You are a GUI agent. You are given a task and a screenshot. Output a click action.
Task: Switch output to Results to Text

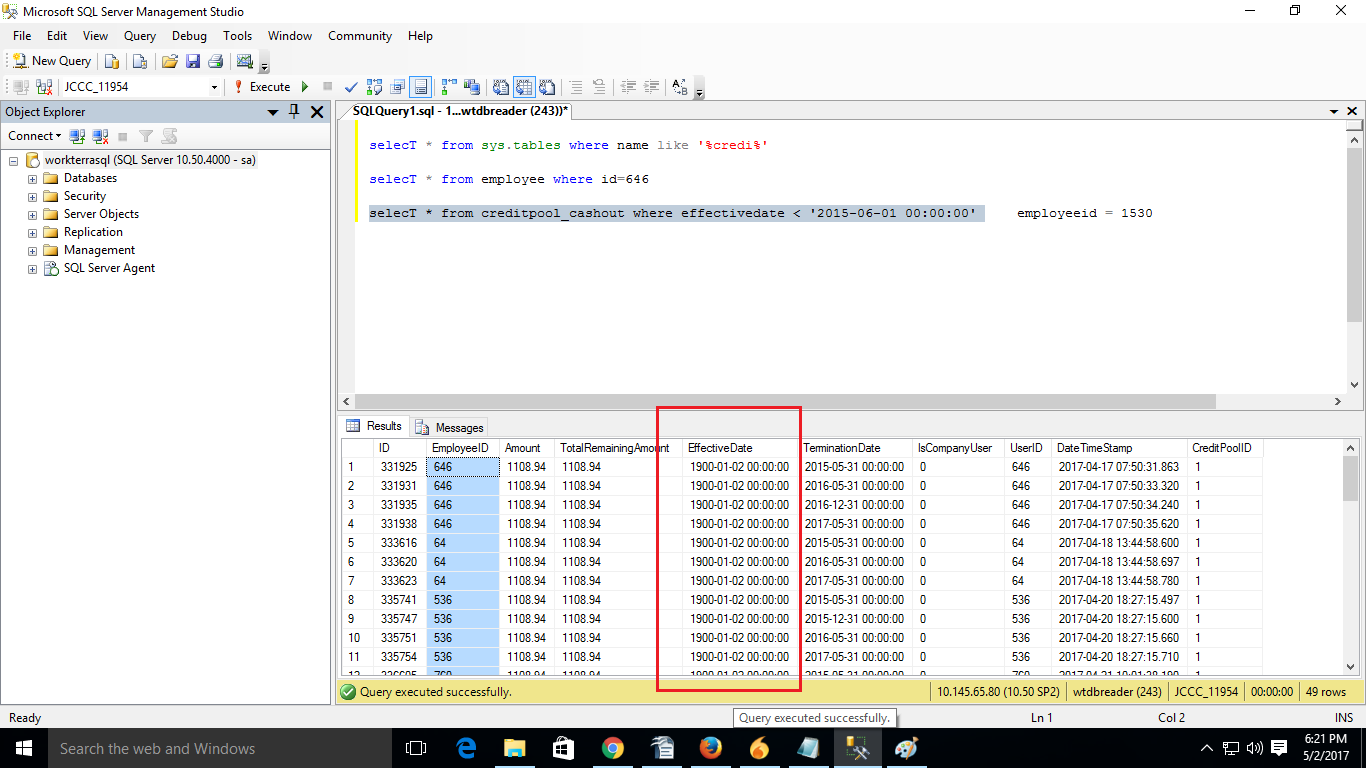pyautogui.click(x=500, y=87)
